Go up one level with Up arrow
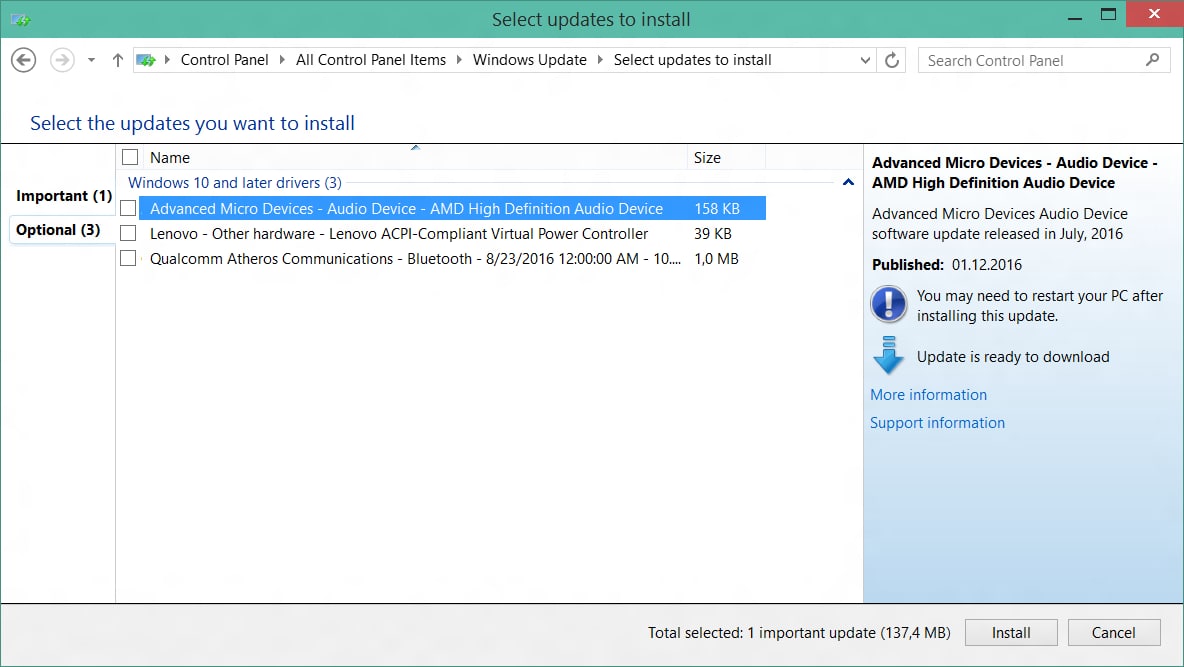Screen dimensions: 1184x667 coord(117,60)
